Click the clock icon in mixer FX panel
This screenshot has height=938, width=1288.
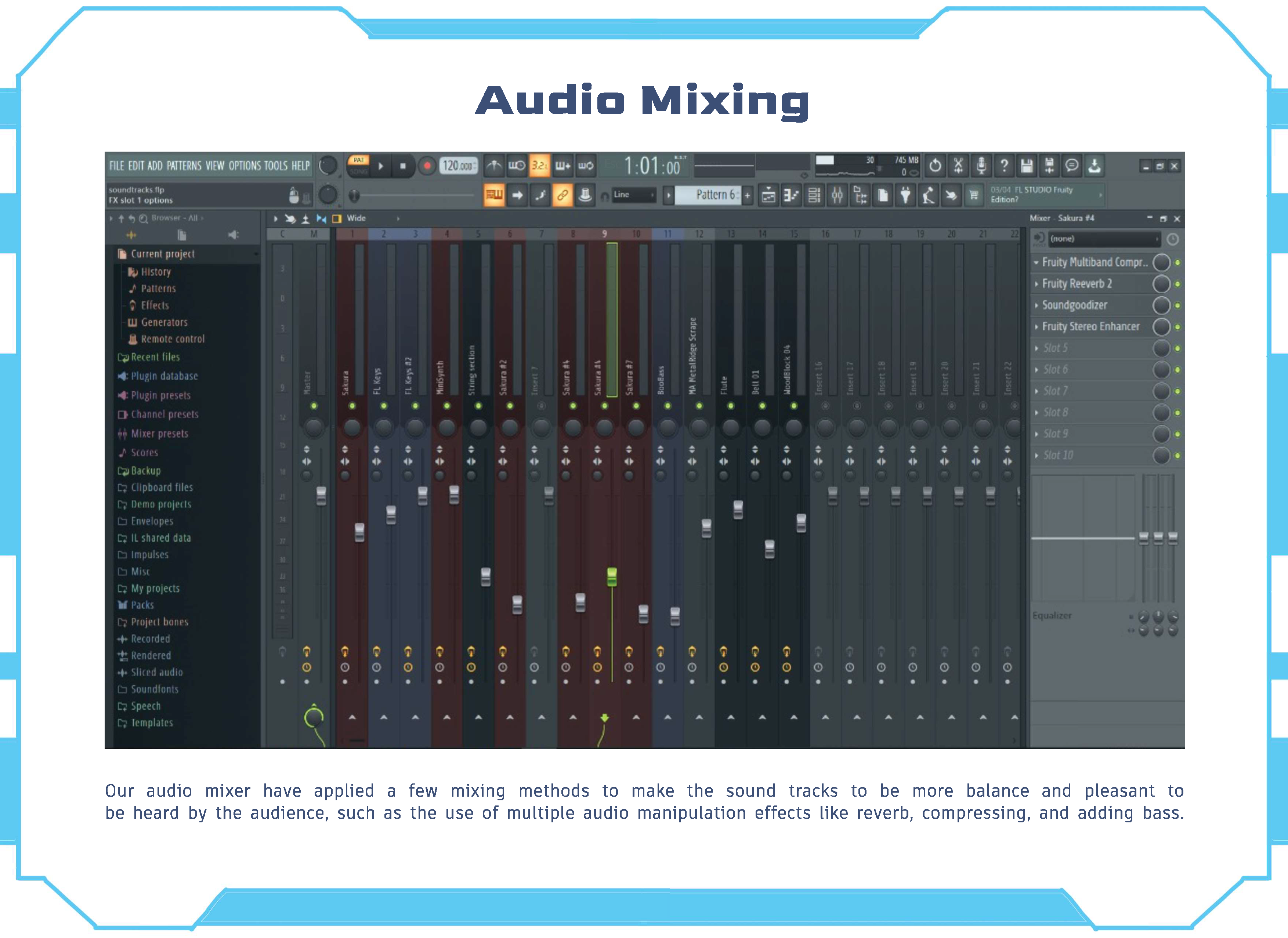pos(1173,239)
